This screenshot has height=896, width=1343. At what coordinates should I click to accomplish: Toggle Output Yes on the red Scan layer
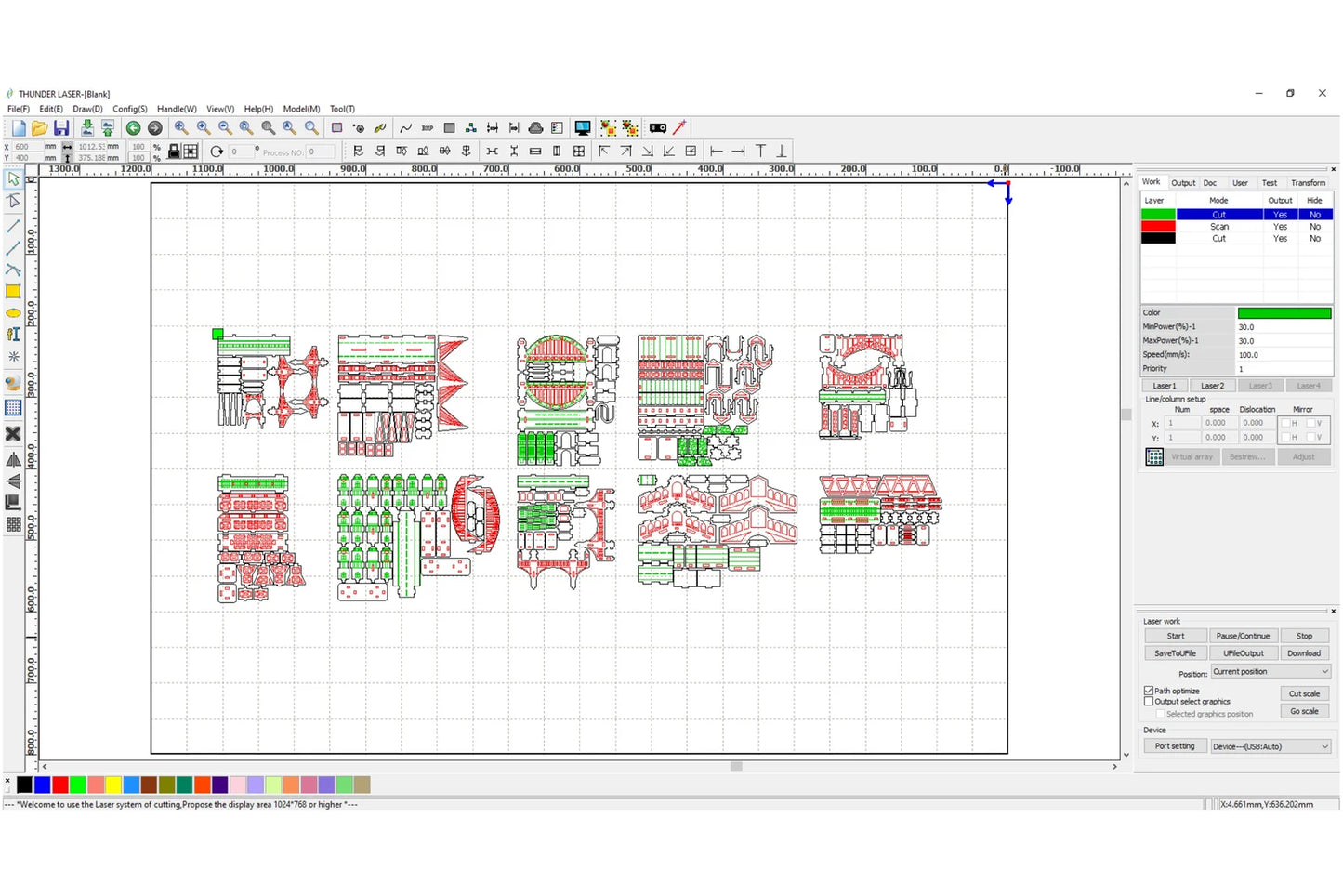[x=1280, y=227]
